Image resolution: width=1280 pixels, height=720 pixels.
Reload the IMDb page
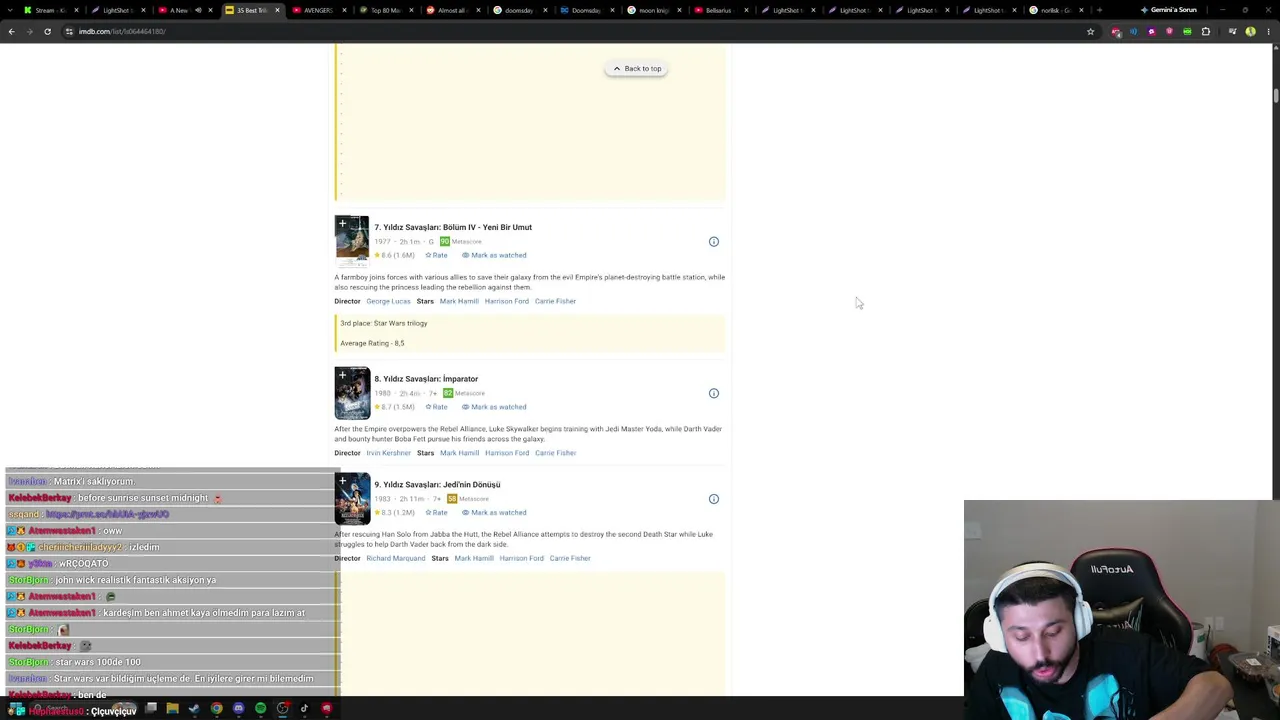click(47, 31)
